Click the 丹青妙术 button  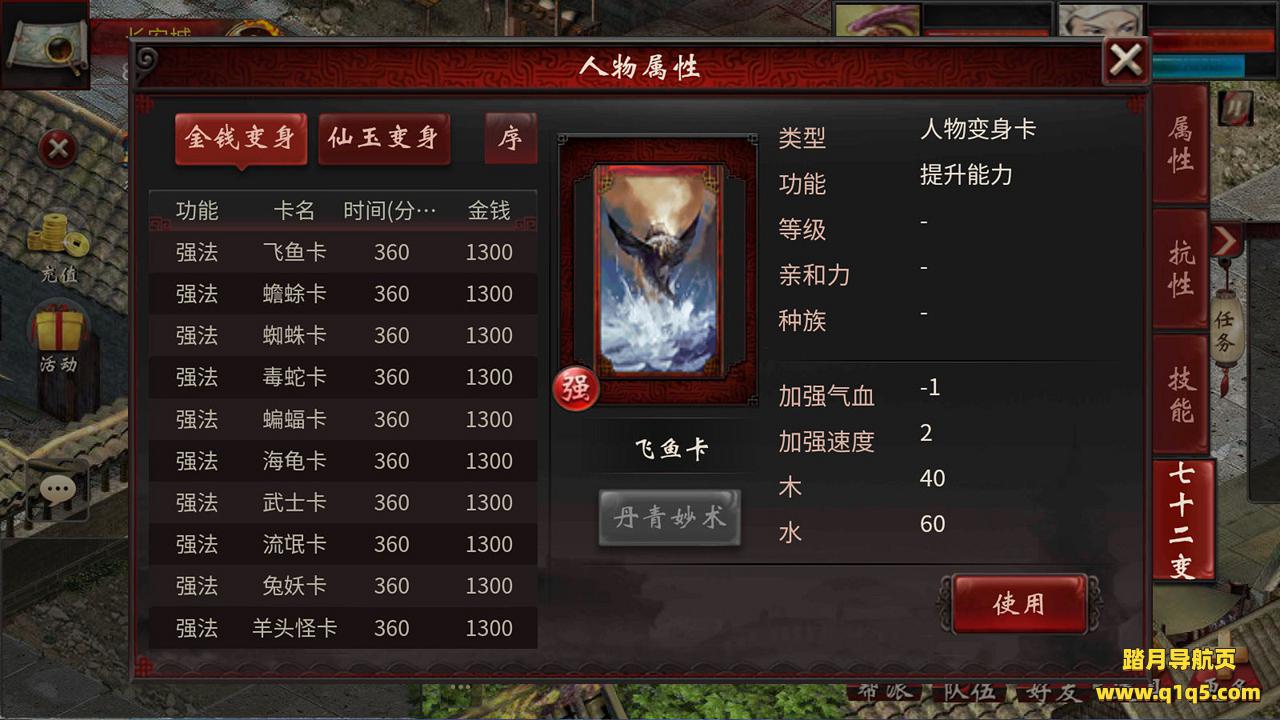(669, 518)
